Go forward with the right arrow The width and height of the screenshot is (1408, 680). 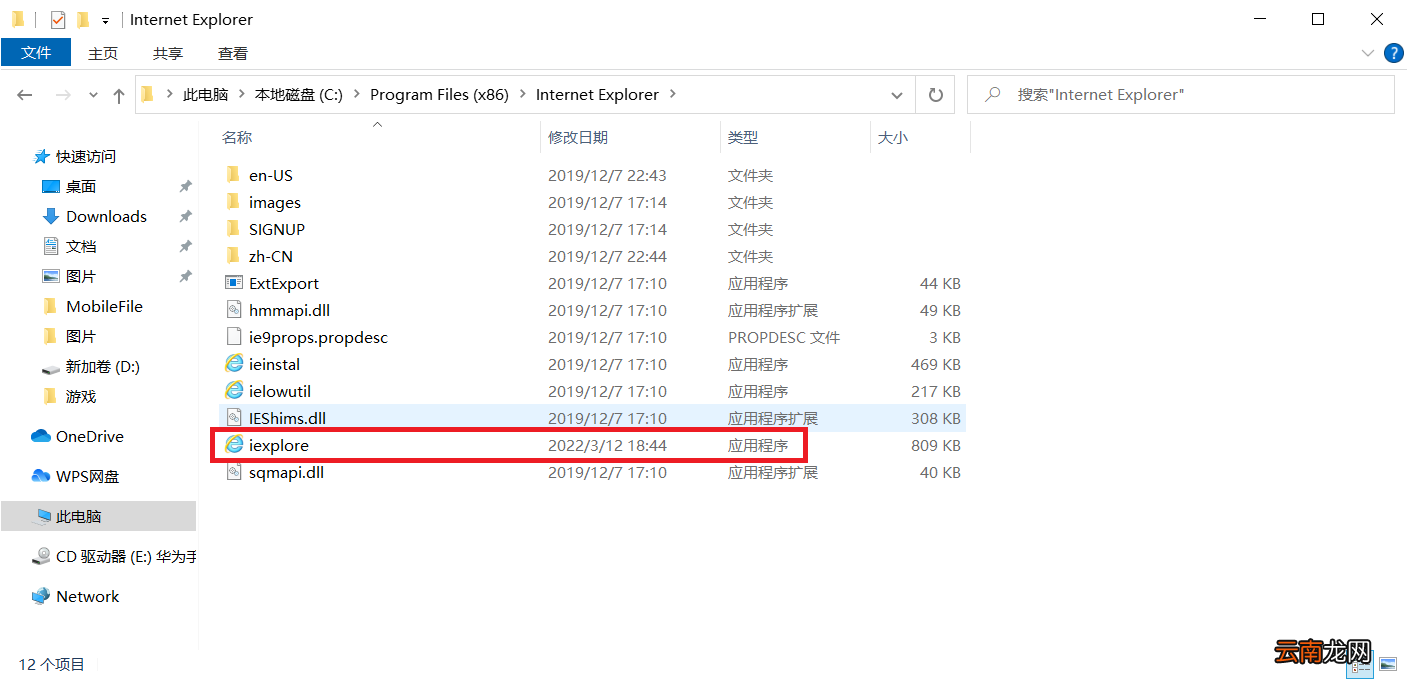point(63,95)
